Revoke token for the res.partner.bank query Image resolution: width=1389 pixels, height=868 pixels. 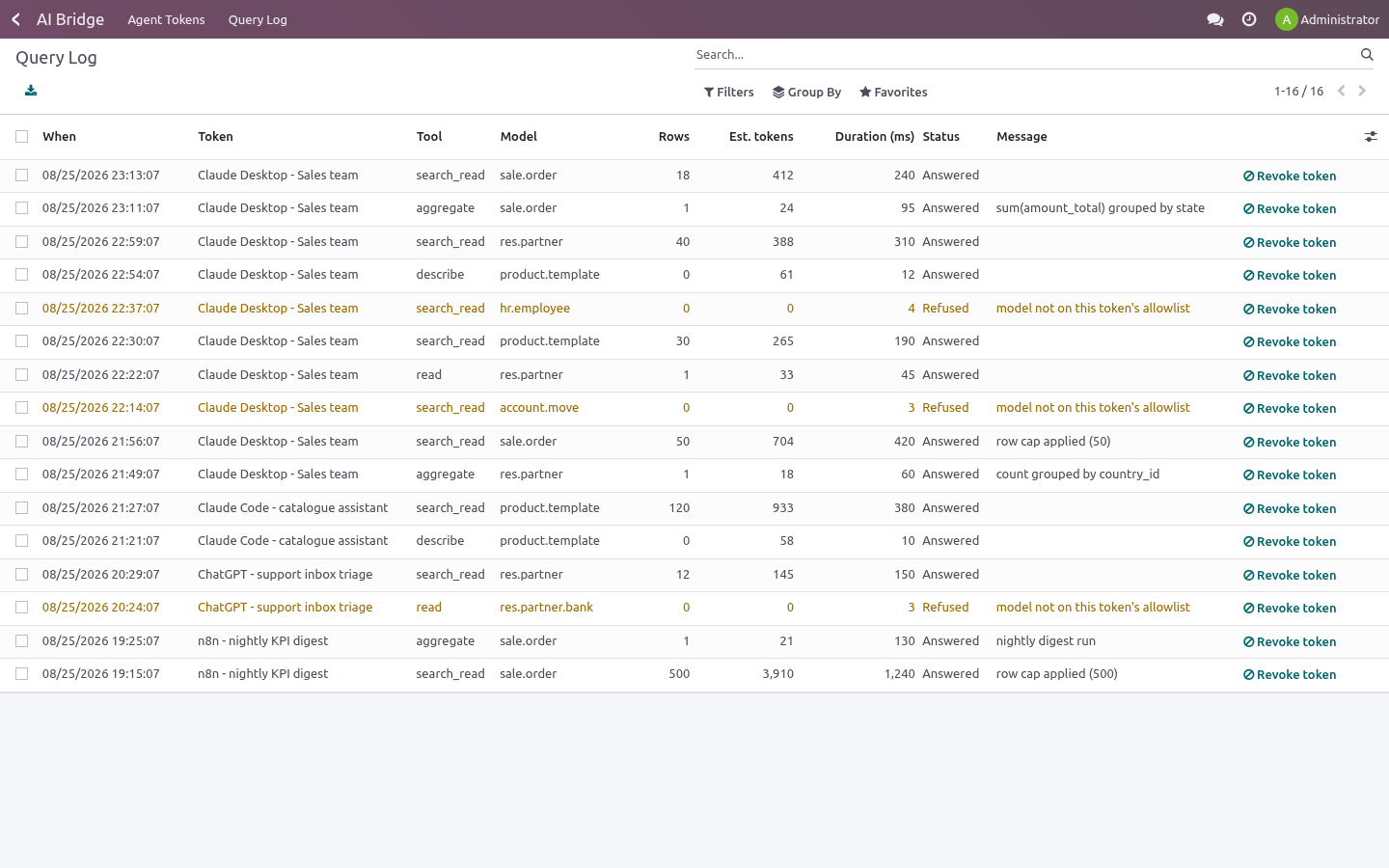1290,609
